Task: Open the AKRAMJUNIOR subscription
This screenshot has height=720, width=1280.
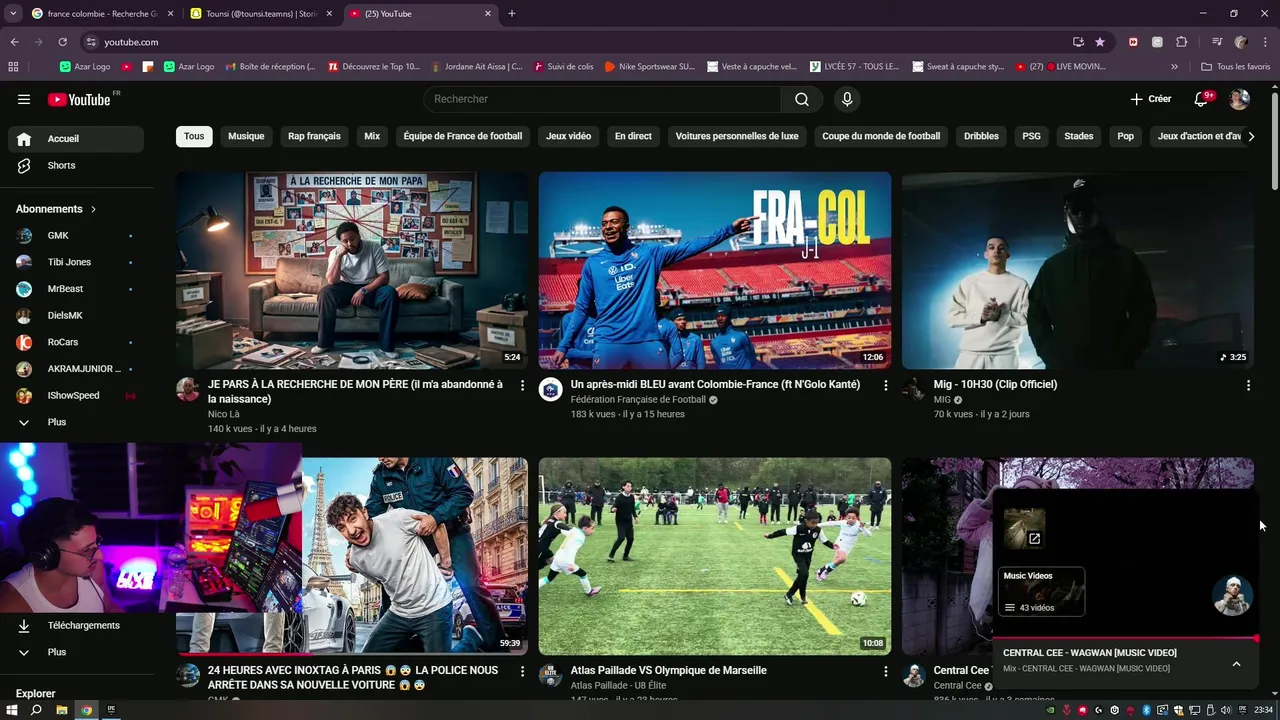Action: pos(76,369)
